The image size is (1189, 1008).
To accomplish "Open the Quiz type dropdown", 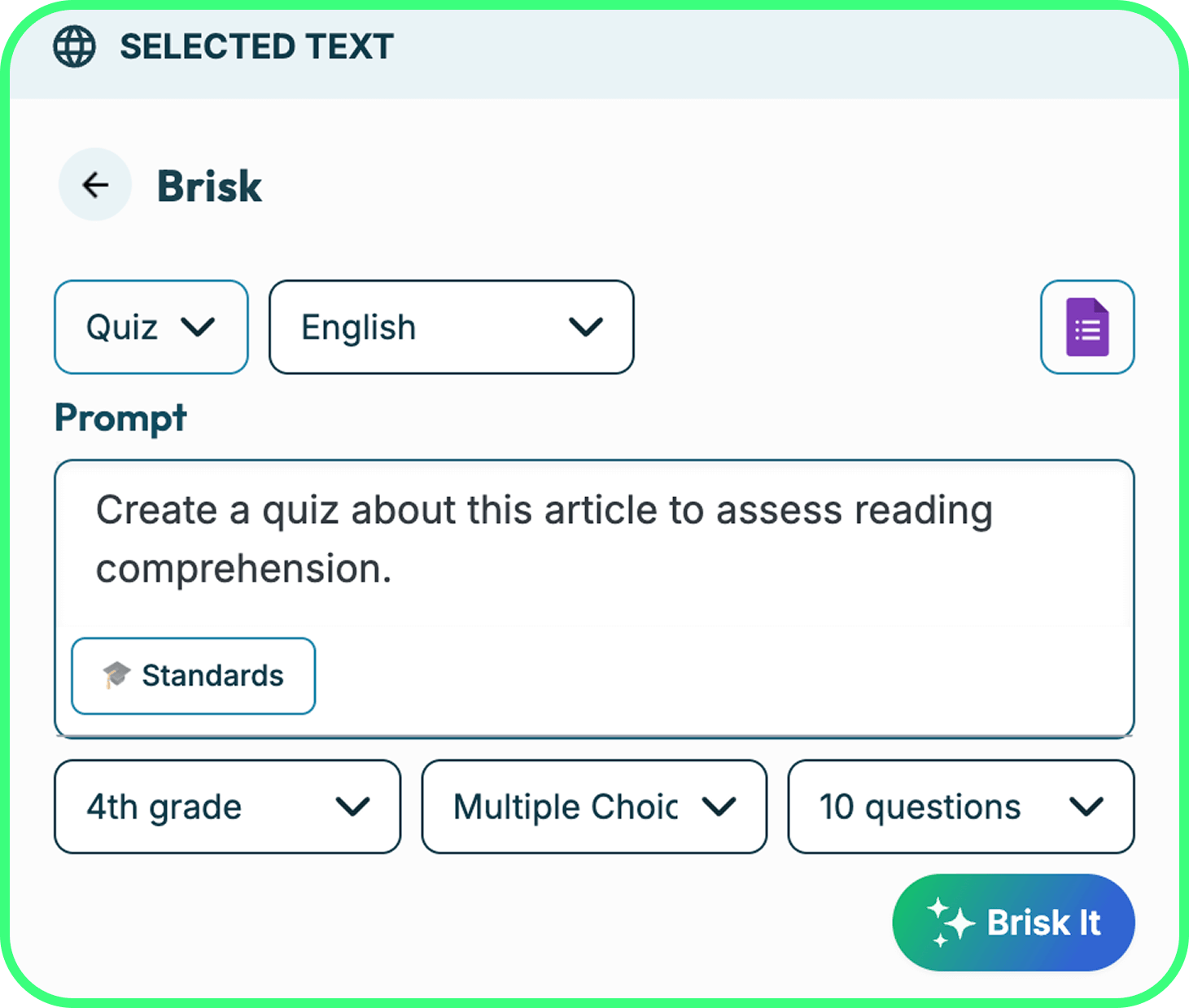I will click(151, 327).
